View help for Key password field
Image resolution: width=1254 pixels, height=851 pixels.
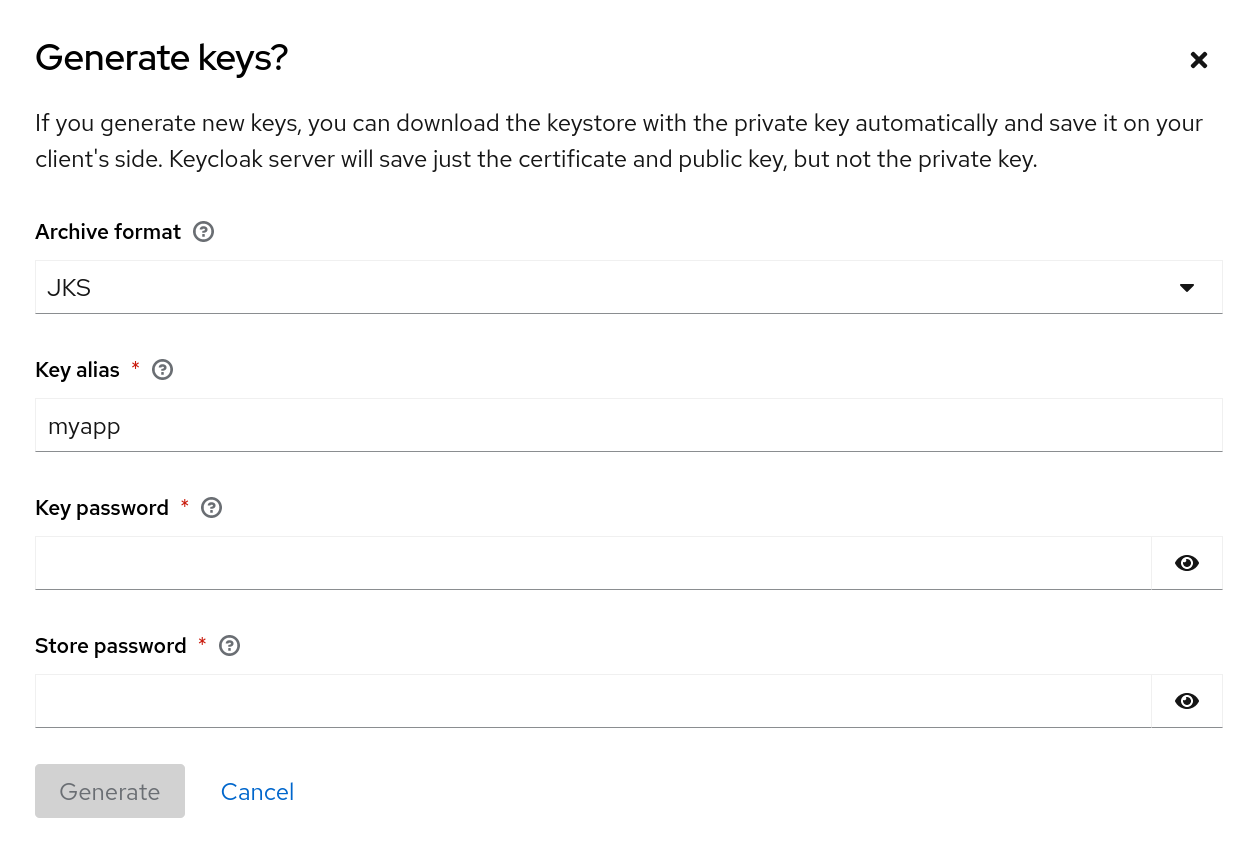point(211,507)
